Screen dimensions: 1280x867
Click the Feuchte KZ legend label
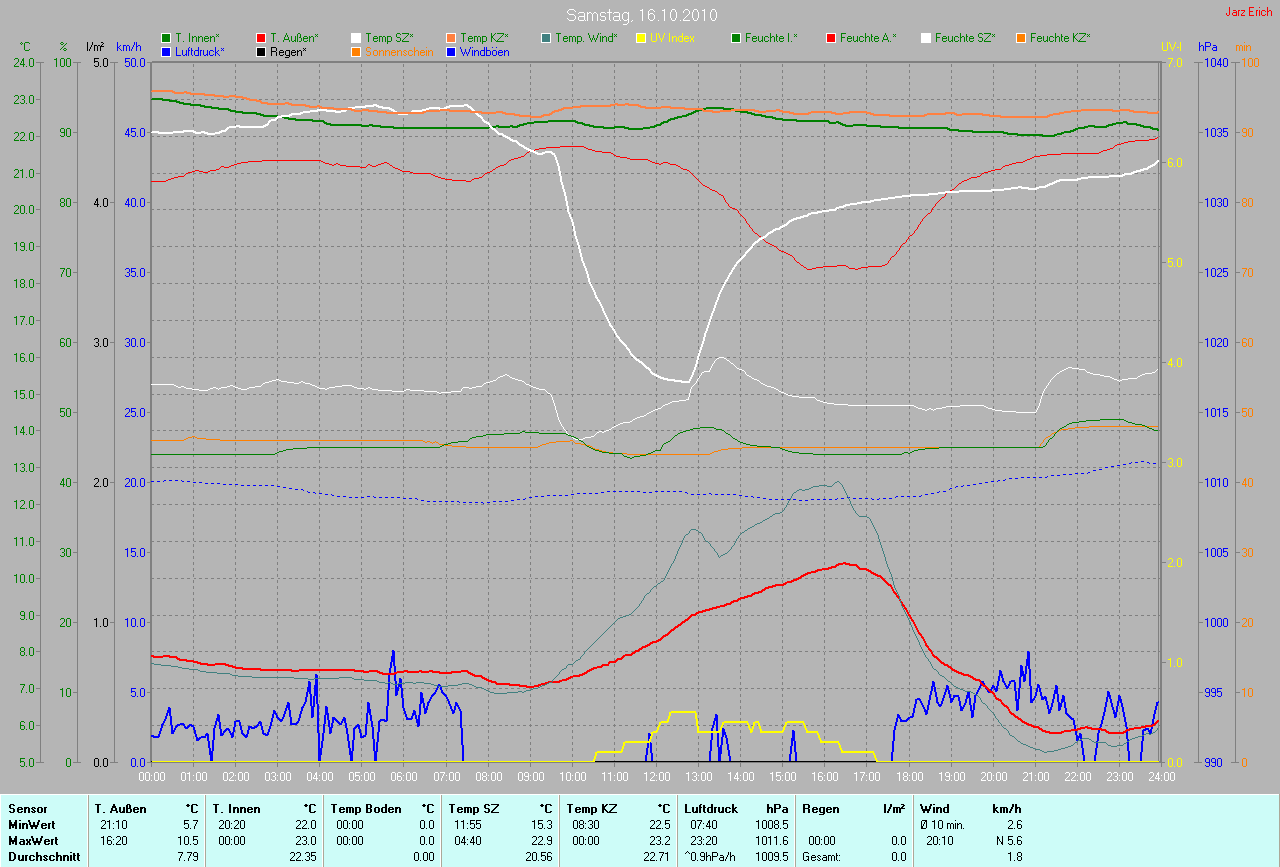coord(1061,38)
